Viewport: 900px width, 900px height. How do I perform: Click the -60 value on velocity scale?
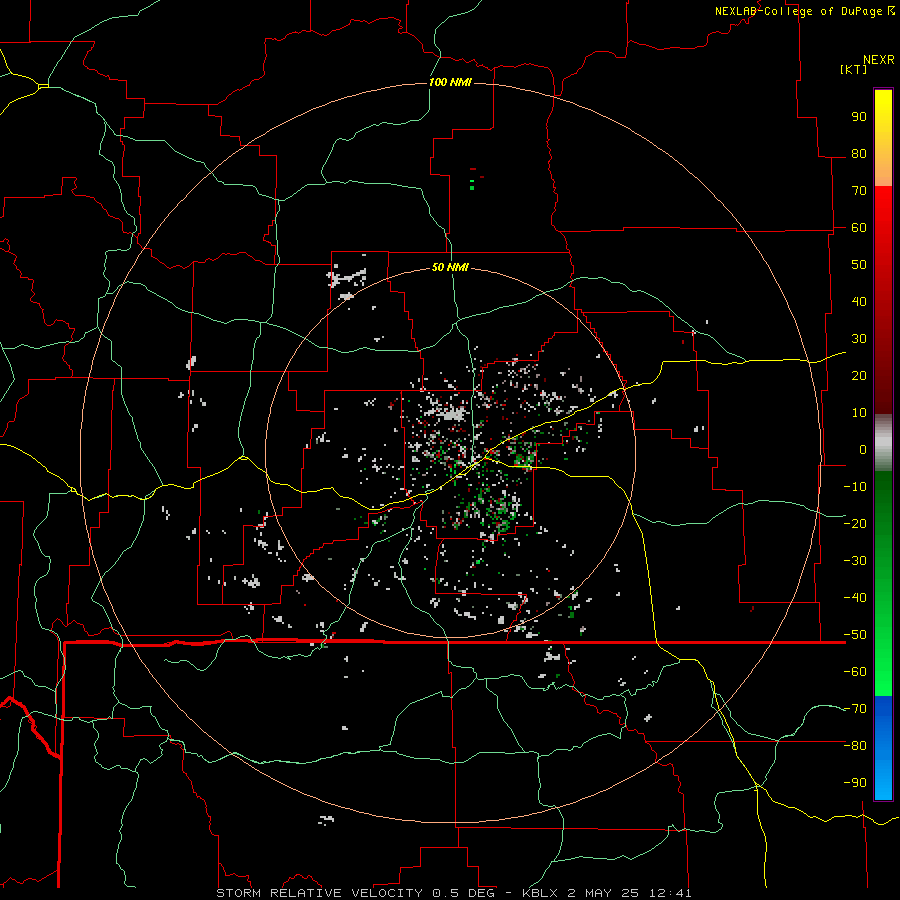click(x=855, y=672)
